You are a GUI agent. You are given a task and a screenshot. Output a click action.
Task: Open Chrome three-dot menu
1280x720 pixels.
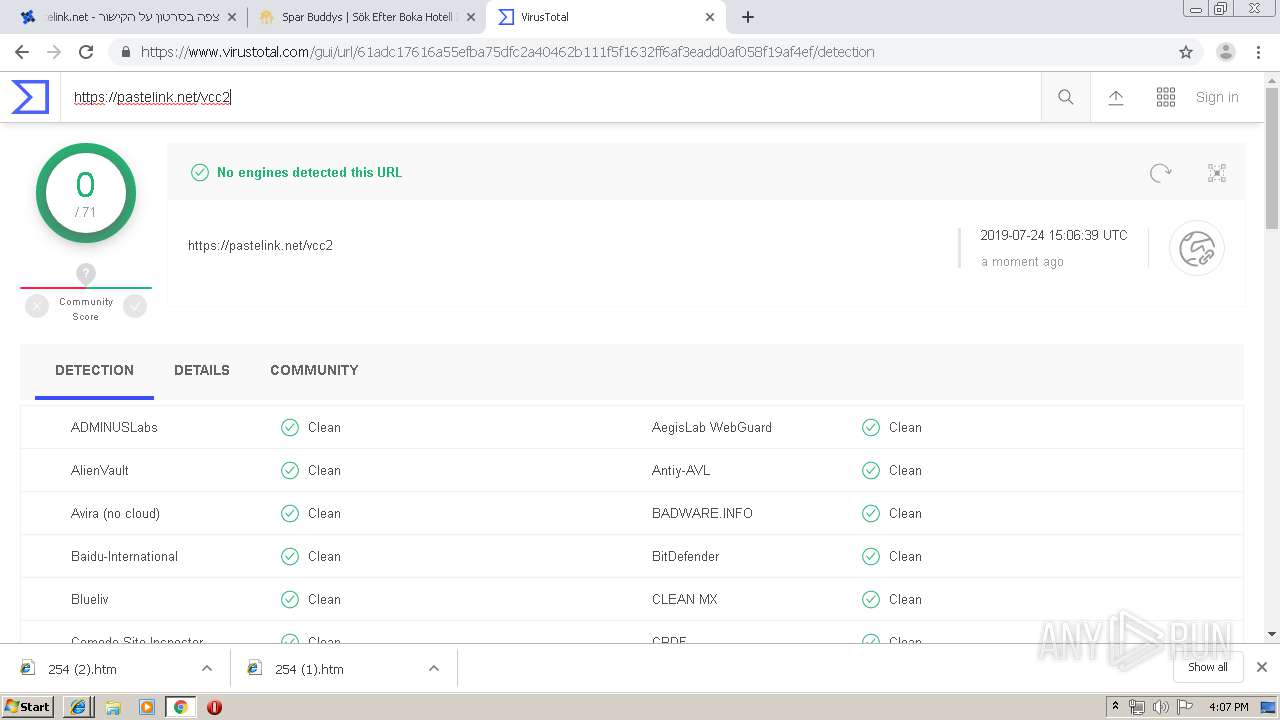(x=1258, y=52)
